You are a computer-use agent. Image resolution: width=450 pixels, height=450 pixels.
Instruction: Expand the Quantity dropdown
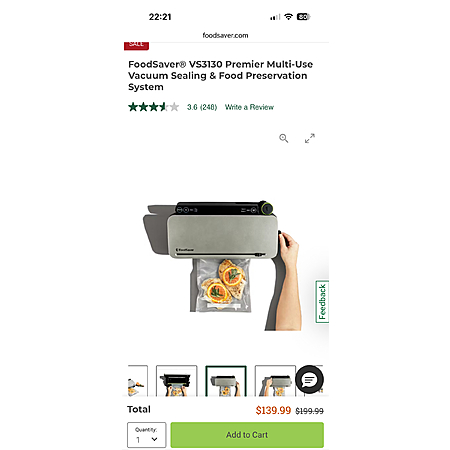coord(147,435)
